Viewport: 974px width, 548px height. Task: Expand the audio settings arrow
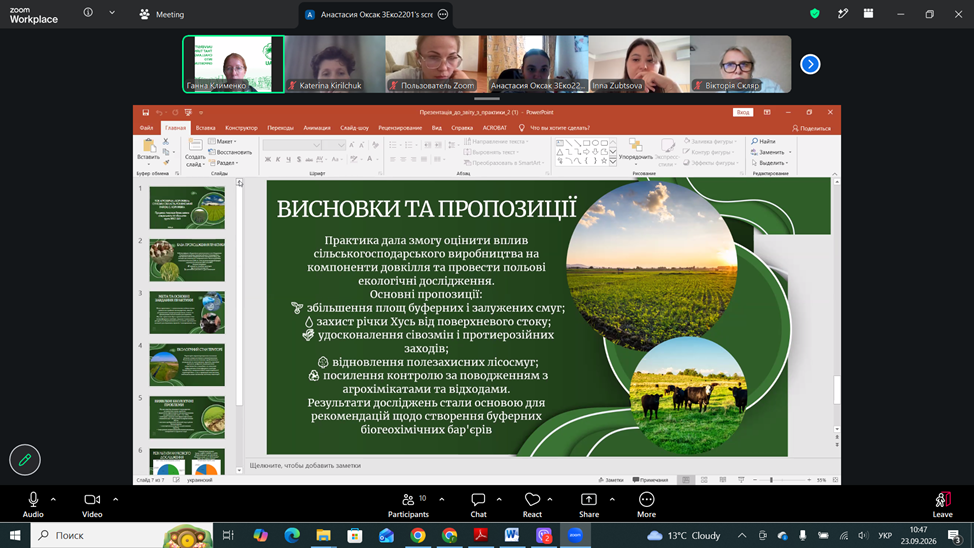coord(53,499)
